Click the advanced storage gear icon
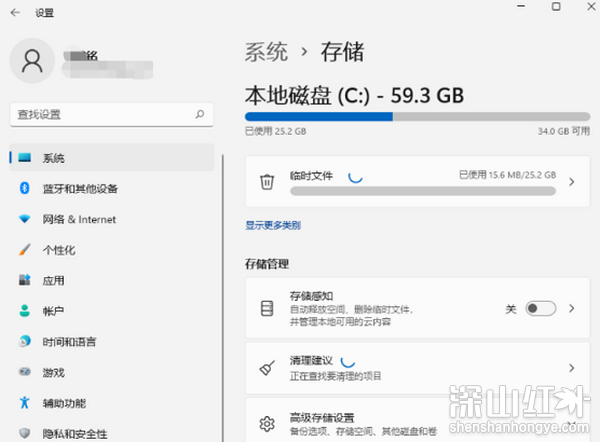 [x=267, y=424]
